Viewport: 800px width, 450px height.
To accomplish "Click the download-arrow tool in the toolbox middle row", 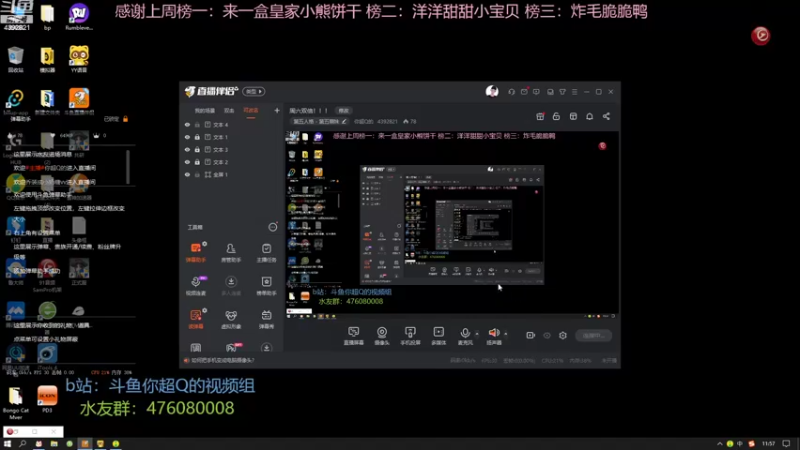I will [231, 285].
